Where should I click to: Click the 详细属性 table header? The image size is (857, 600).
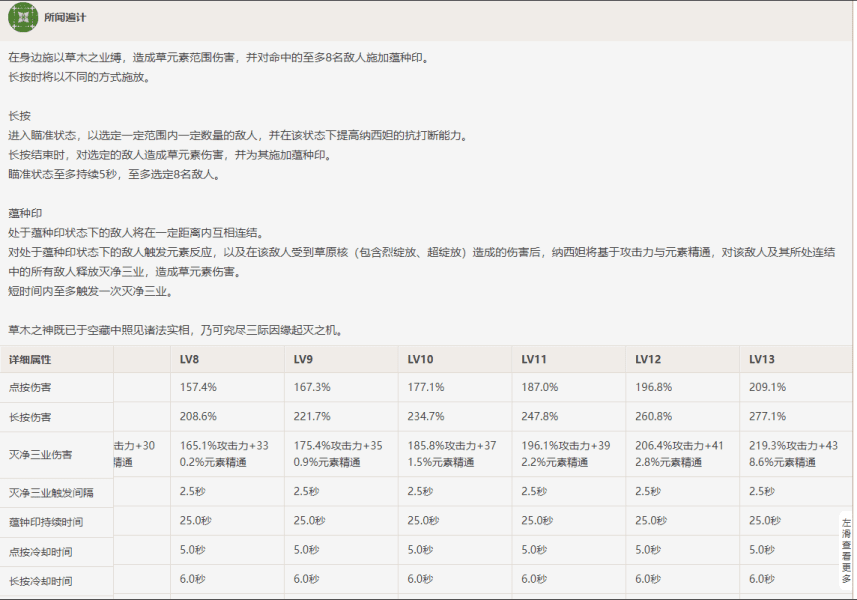(30, 360)
